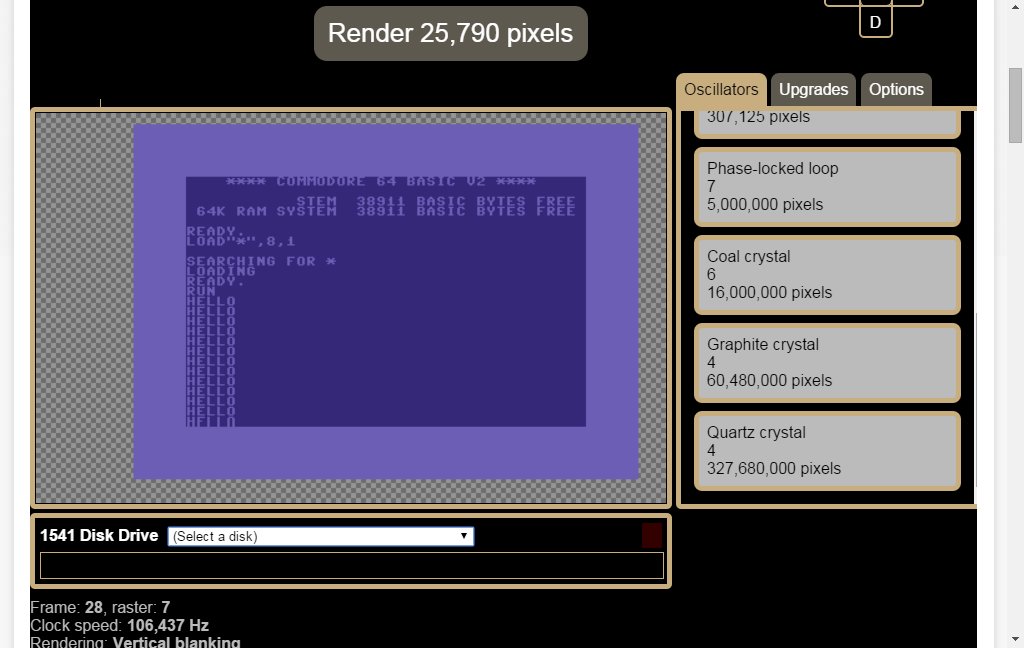
Task: Open the 1541 disk selection dropdown
Action: coord(321,536)
